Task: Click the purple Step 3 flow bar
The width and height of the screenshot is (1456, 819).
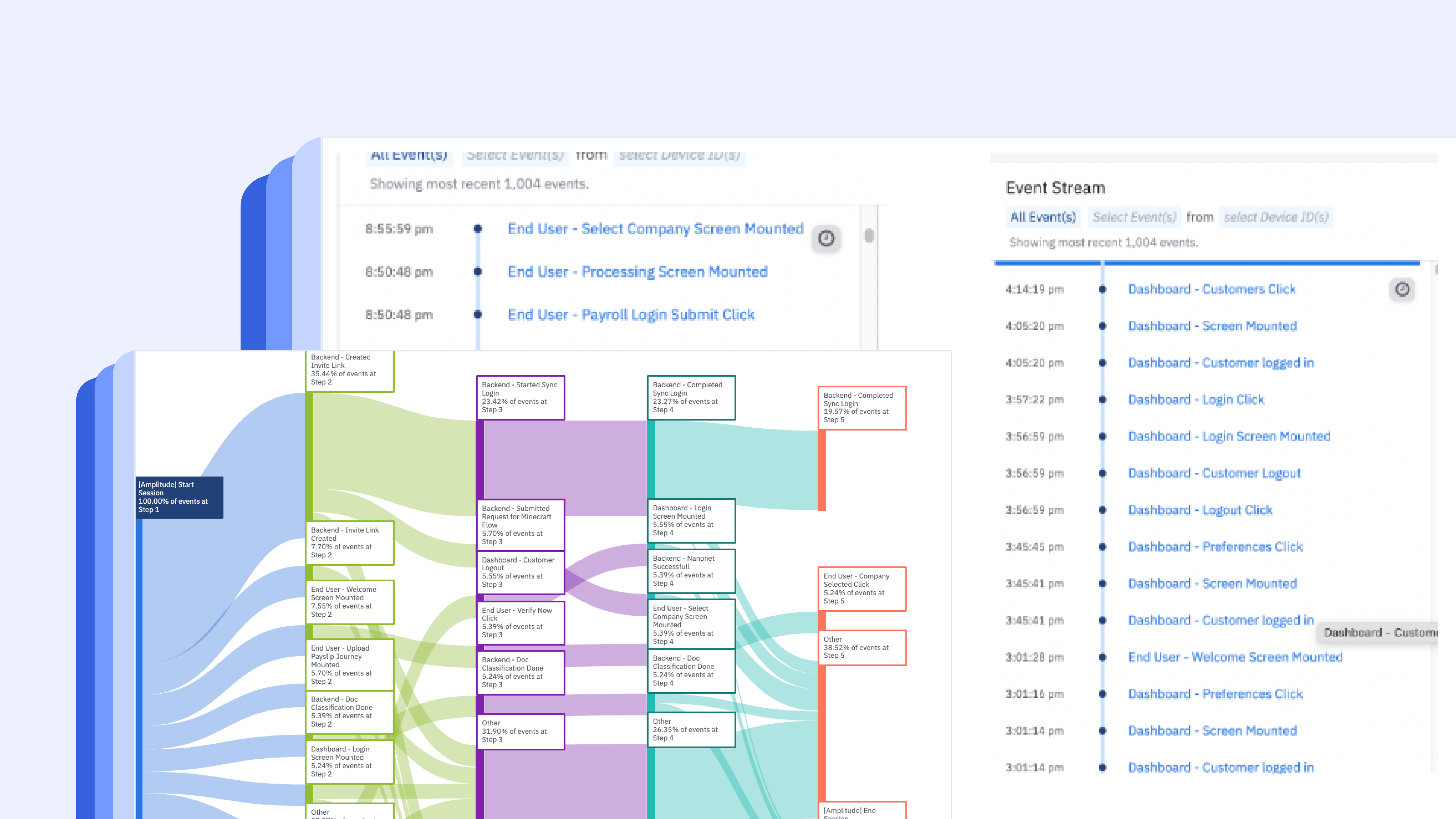Action: click(480, 459)
